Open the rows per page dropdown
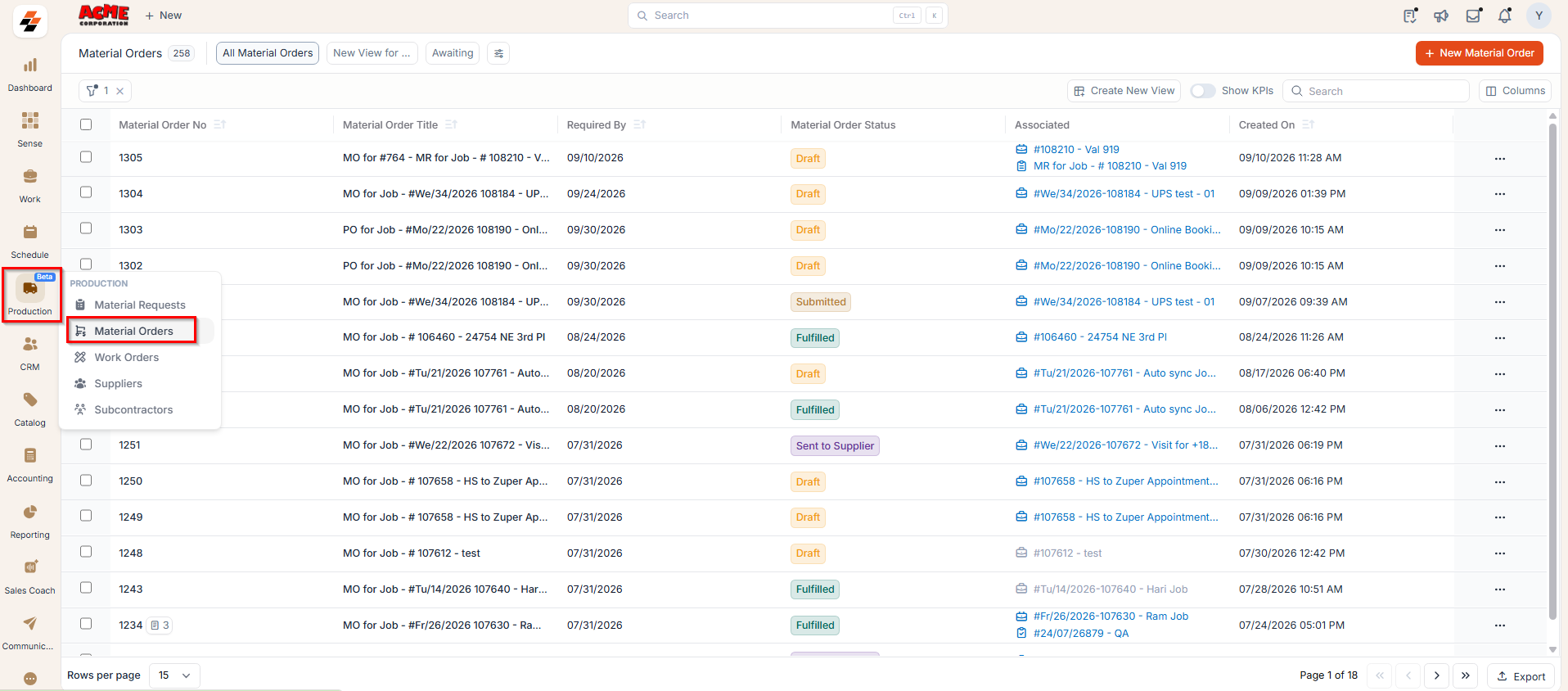1568x691 pixels. 175,675
